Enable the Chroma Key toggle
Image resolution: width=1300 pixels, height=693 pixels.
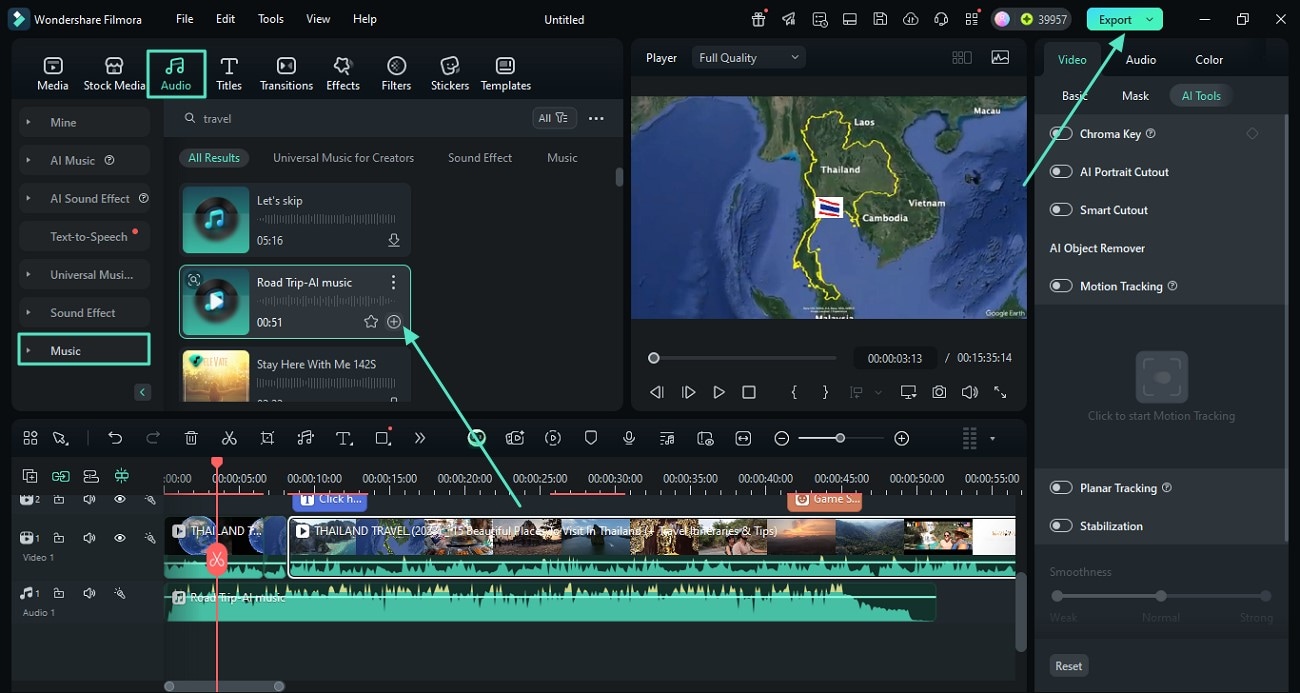tap(1061, 134)
